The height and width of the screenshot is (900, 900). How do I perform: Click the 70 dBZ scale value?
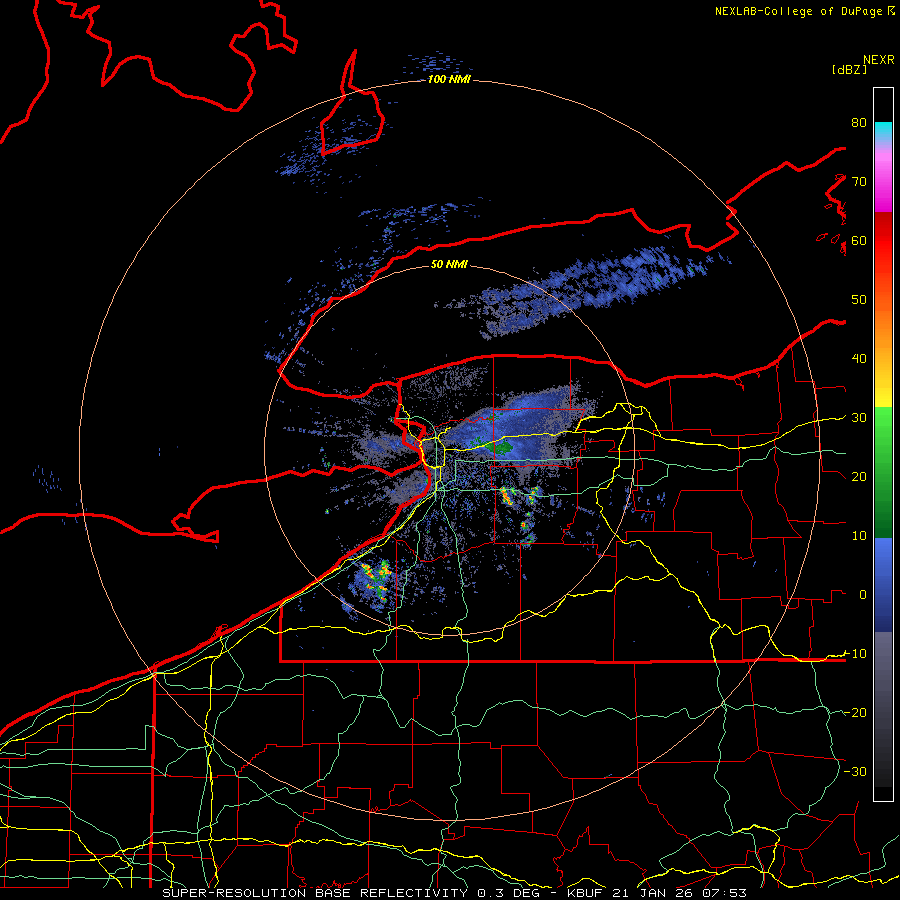(x=859, y=181)
